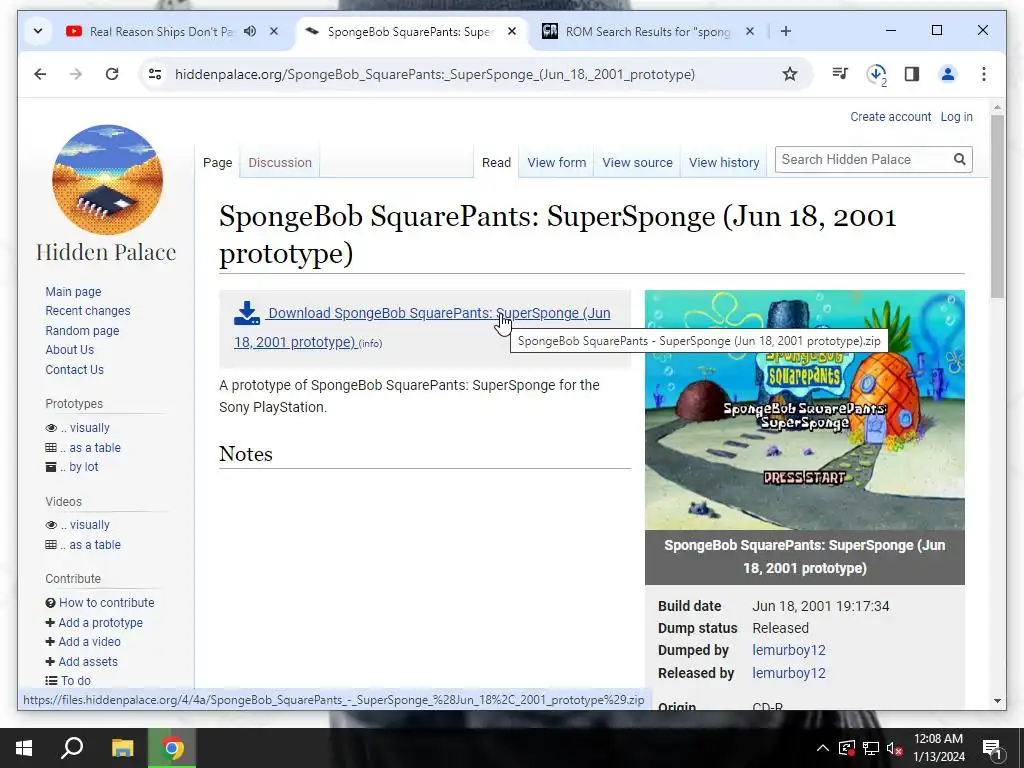Open the notification center icon
This screenshot has height=768, width=1024.
[992, 748]
